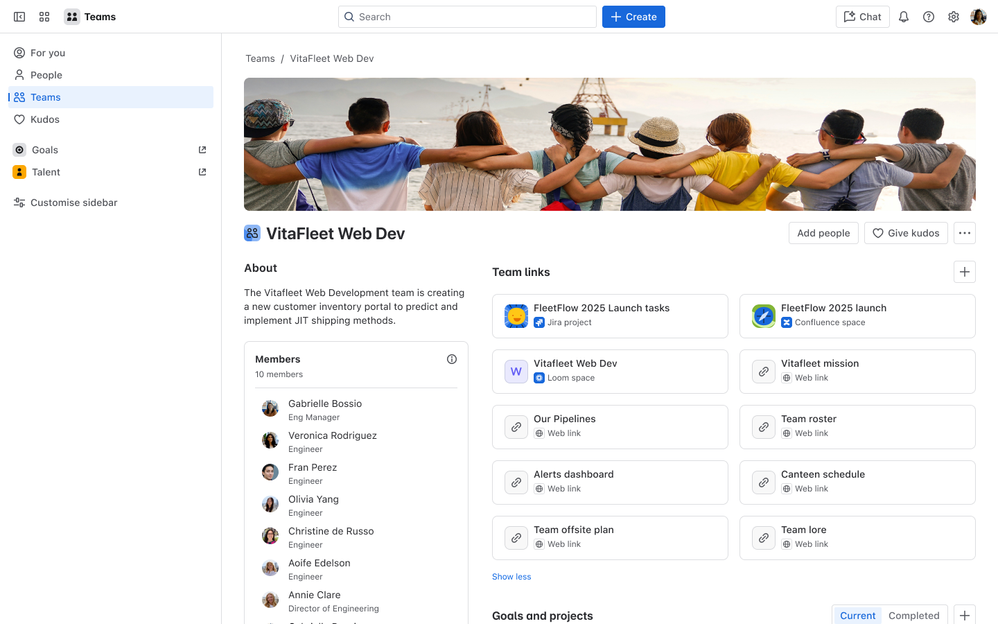Click Christine de Russo's avatar
Image resolution: width=998 pixels, height=624 pixels.
pos(271,536)
